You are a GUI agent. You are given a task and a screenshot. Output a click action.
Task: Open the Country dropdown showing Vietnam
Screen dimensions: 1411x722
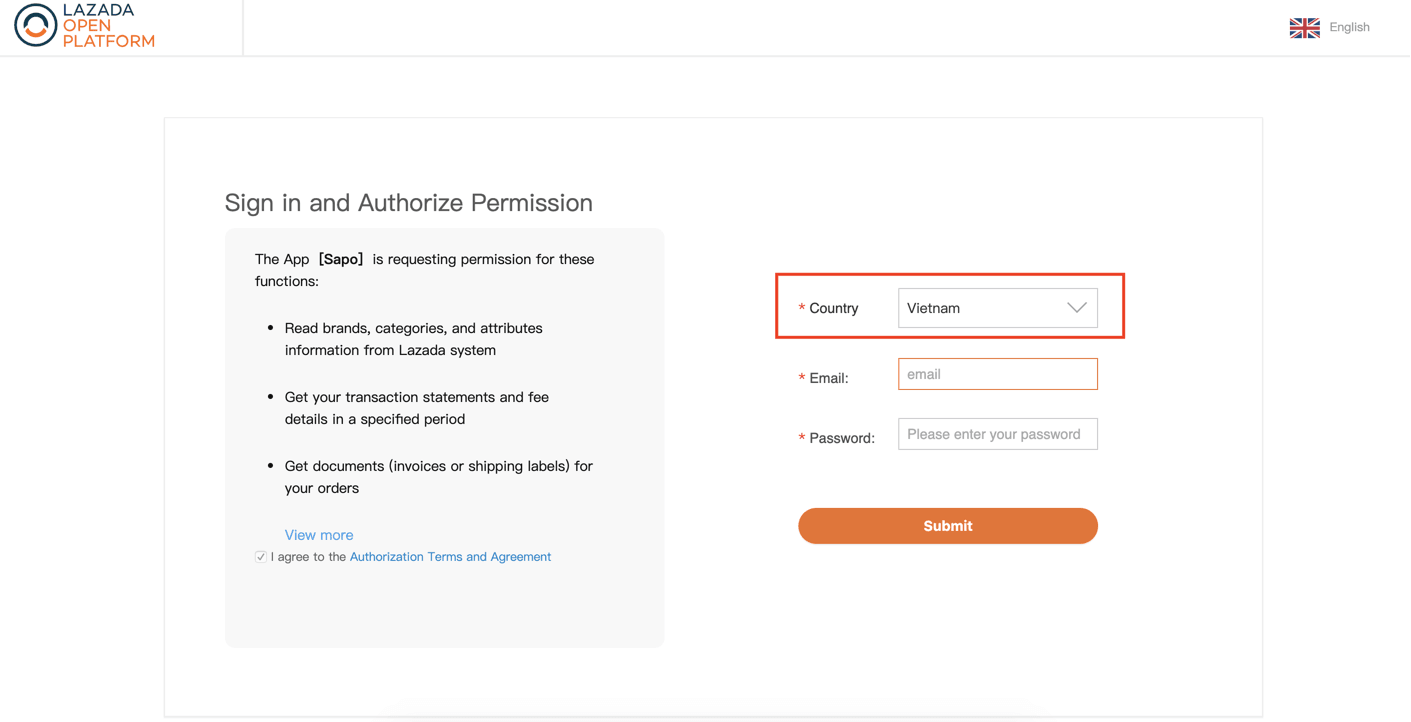997,308
